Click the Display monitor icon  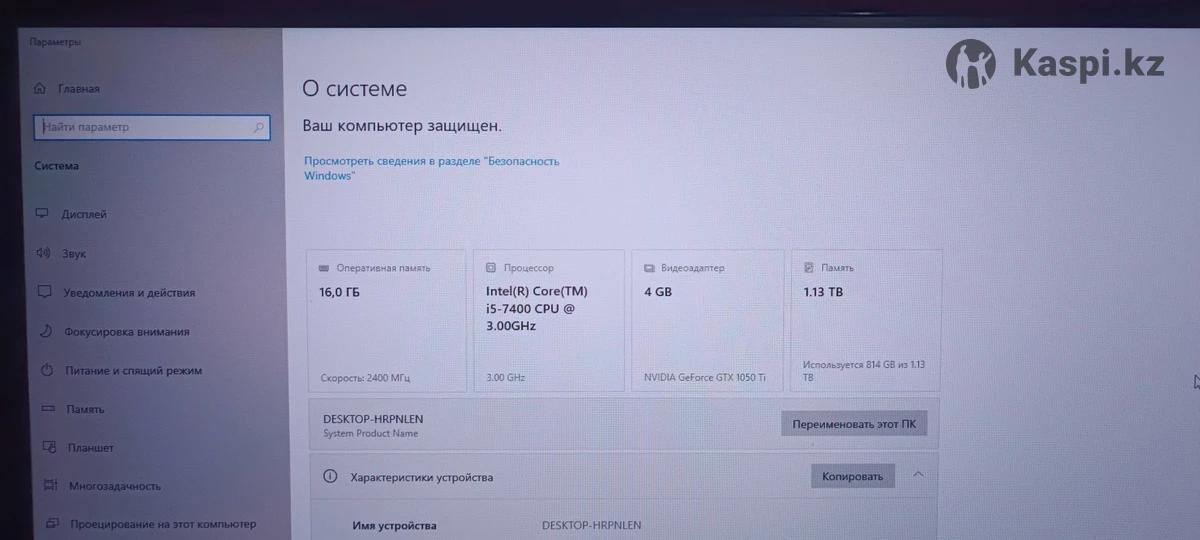42,214
